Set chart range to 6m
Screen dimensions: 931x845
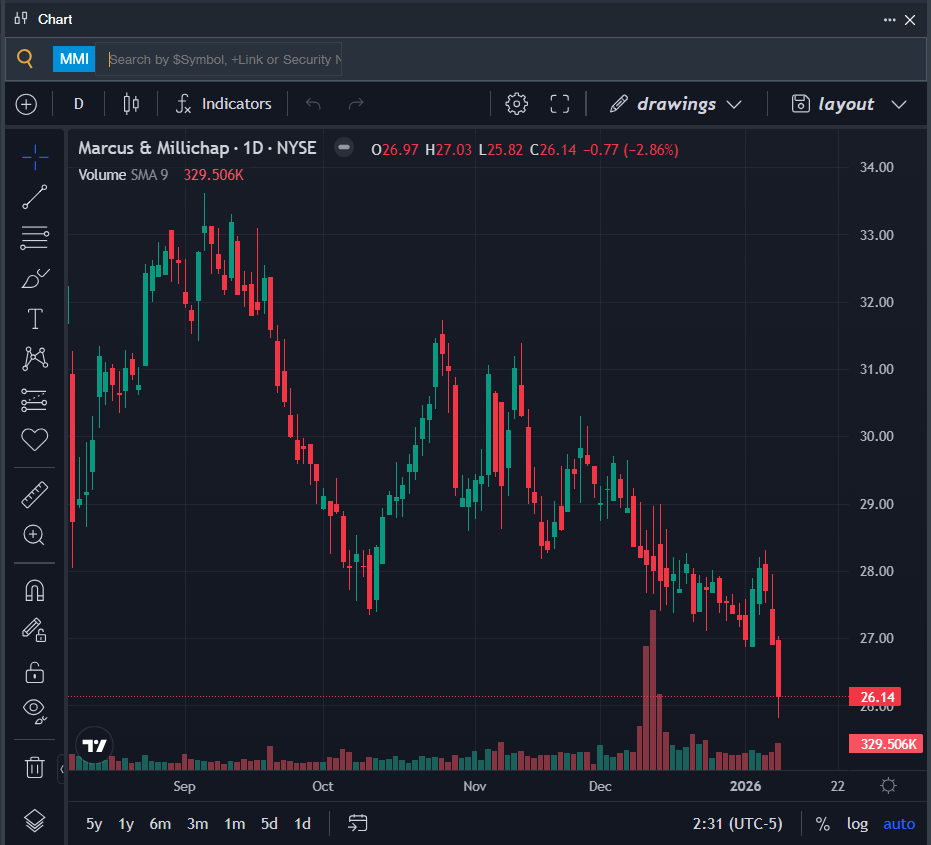point(160,824)
